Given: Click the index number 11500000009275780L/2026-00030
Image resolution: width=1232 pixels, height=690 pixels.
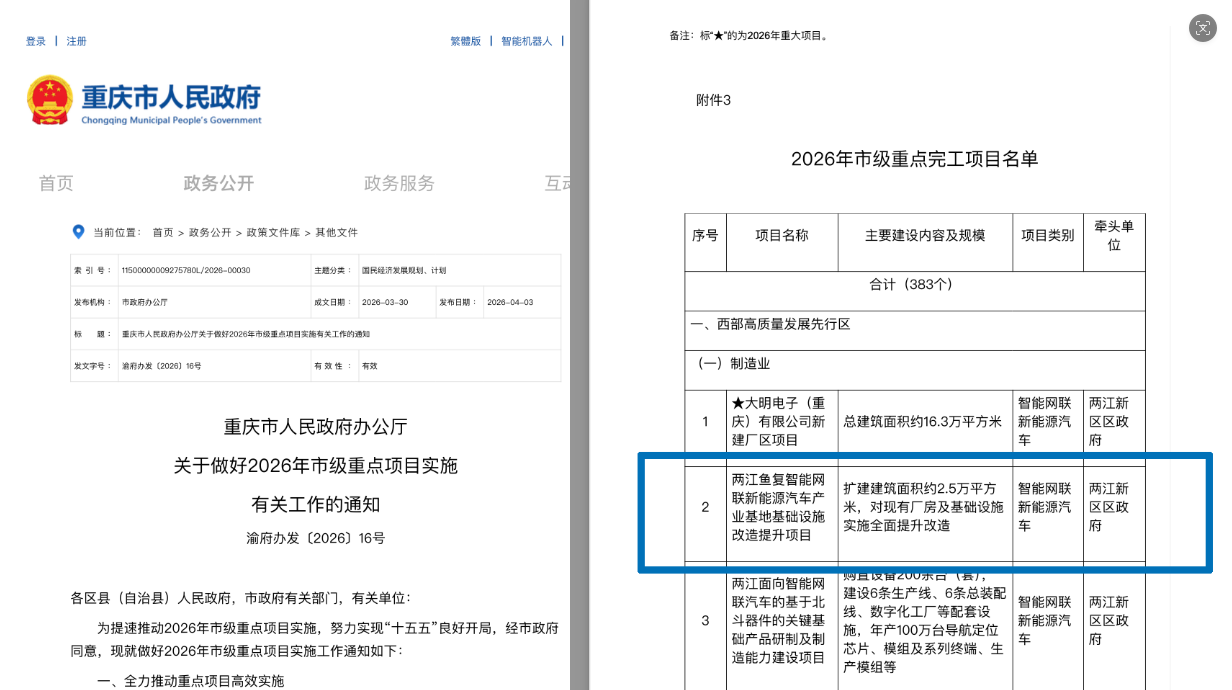Looking at the screenshot, I should pyautogui.click(x=185, y=270).
